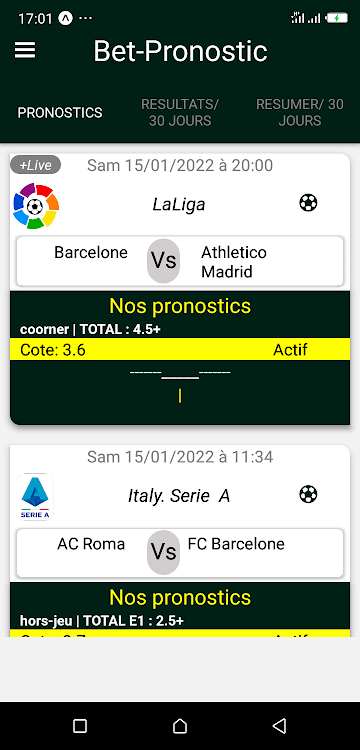This screenshot has width=360, height=750.
Task: Tap the Bet-Pronostic title
Action: 180,51
